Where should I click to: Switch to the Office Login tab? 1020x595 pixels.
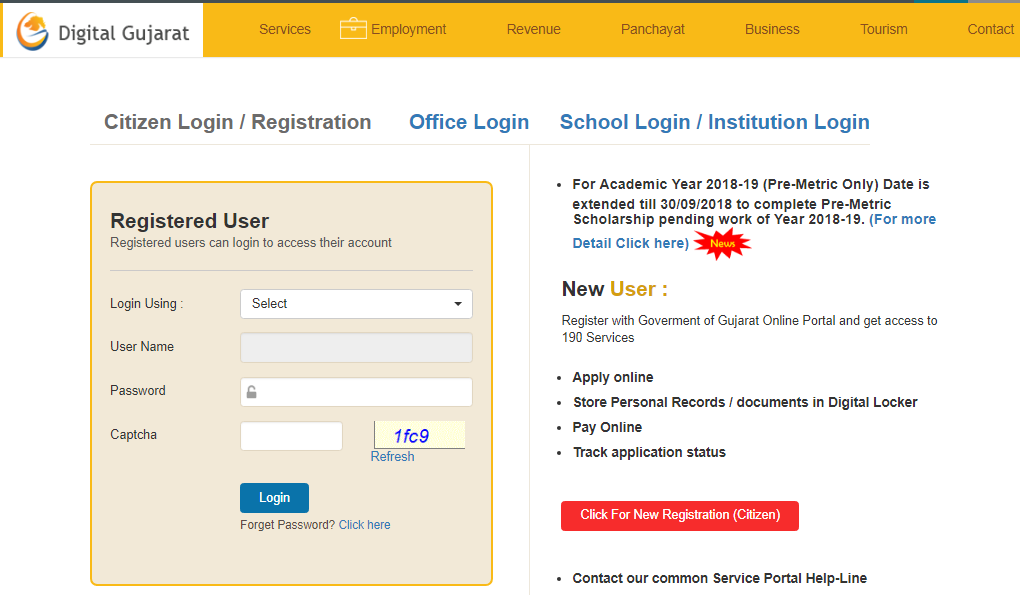click(x=468, y=121)
